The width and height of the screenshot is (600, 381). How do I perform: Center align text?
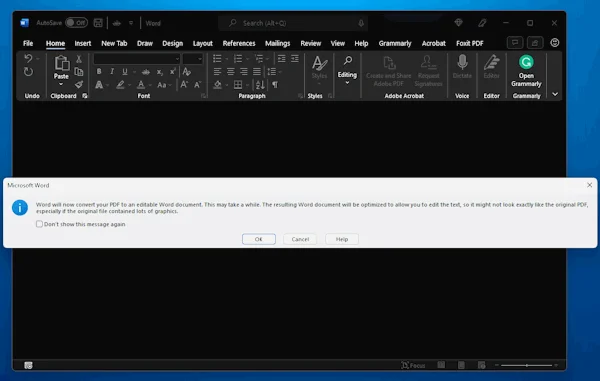(x=230, y=72)
